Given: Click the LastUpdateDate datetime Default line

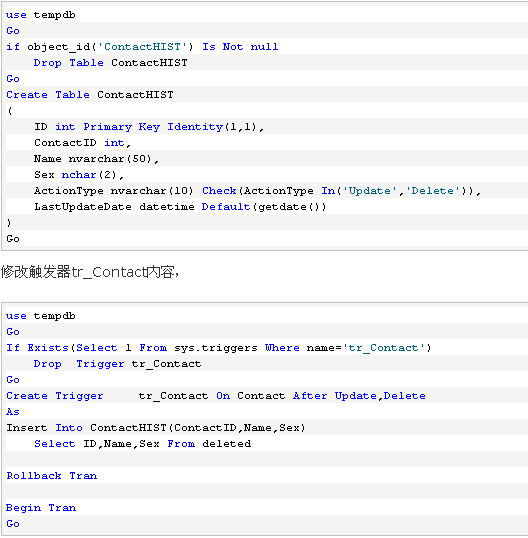Looking at the screenshot, I should [180, 207].
